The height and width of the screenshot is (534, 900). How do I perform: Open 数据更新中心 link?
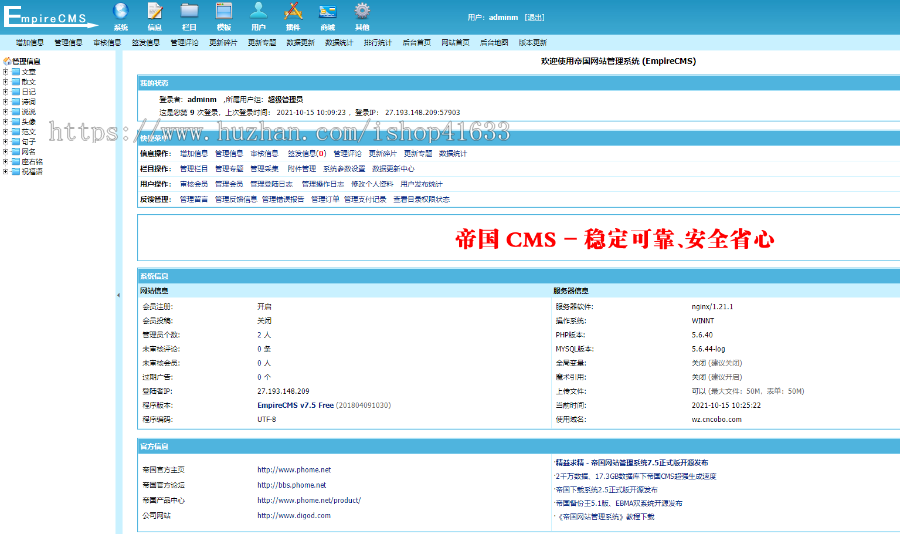pyautogui.click(x=393, y=169)
